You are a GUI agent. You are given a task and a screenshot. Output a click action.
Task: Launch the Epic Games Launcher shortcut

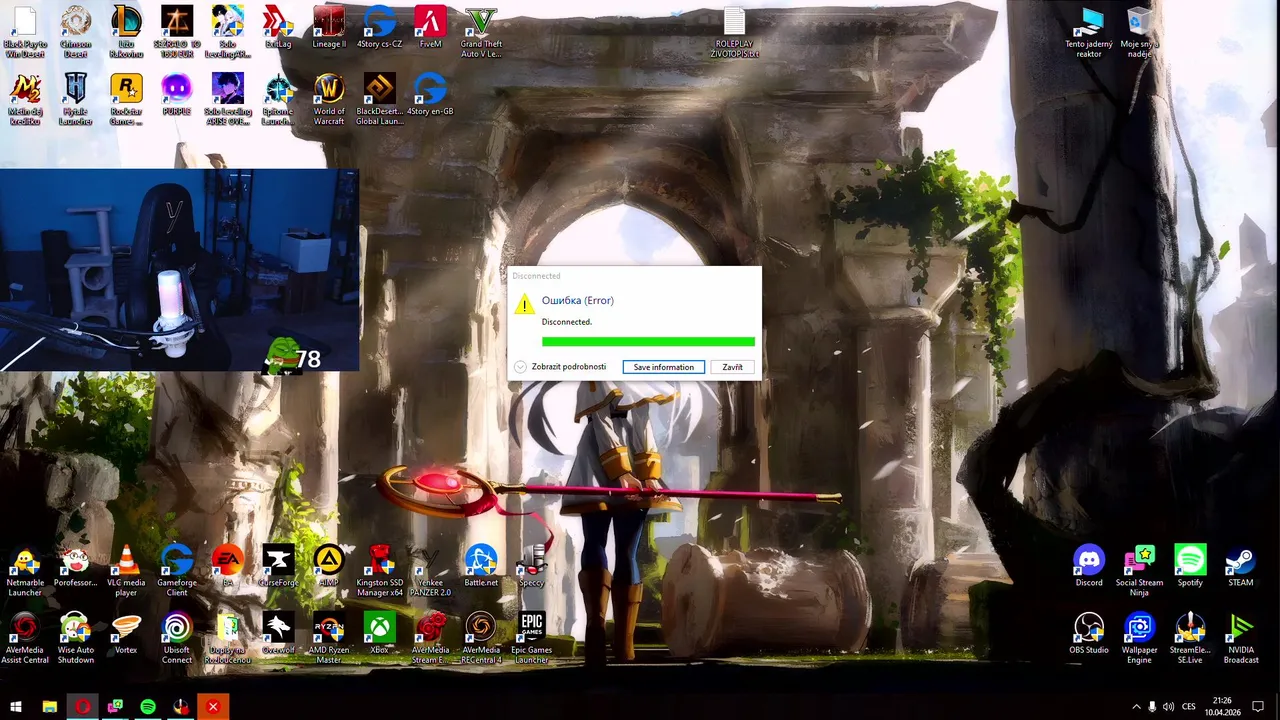(532, 637)
